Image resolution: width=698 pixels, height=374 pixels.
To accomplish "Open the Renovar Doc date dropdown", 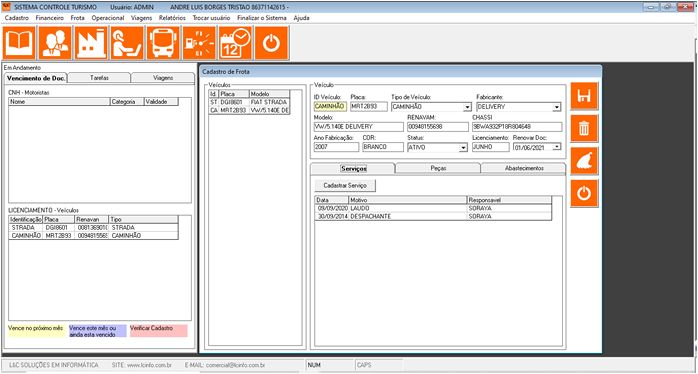I will click(557, 147).
